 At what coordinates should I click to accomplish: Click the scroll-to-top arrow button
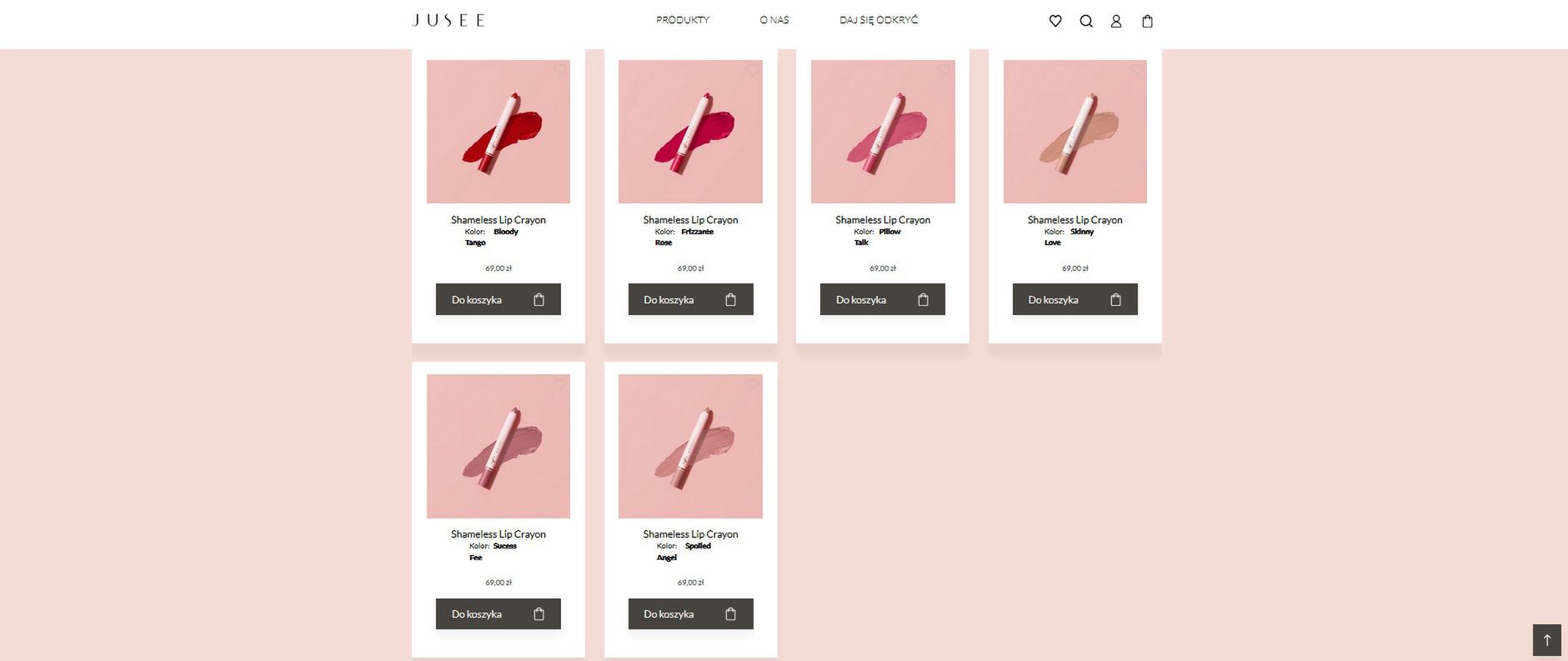[1547, 640]
